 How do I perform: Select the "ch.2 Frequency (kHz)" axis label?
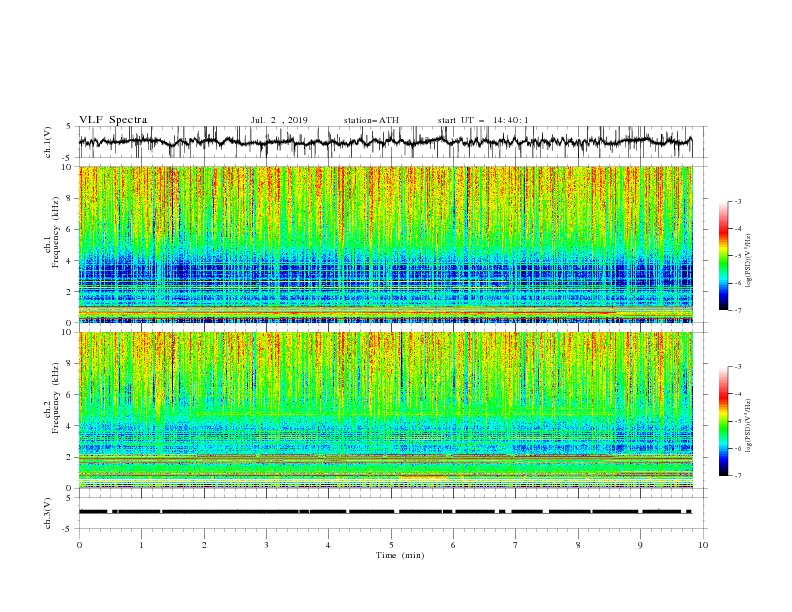[x=52, y=397]
